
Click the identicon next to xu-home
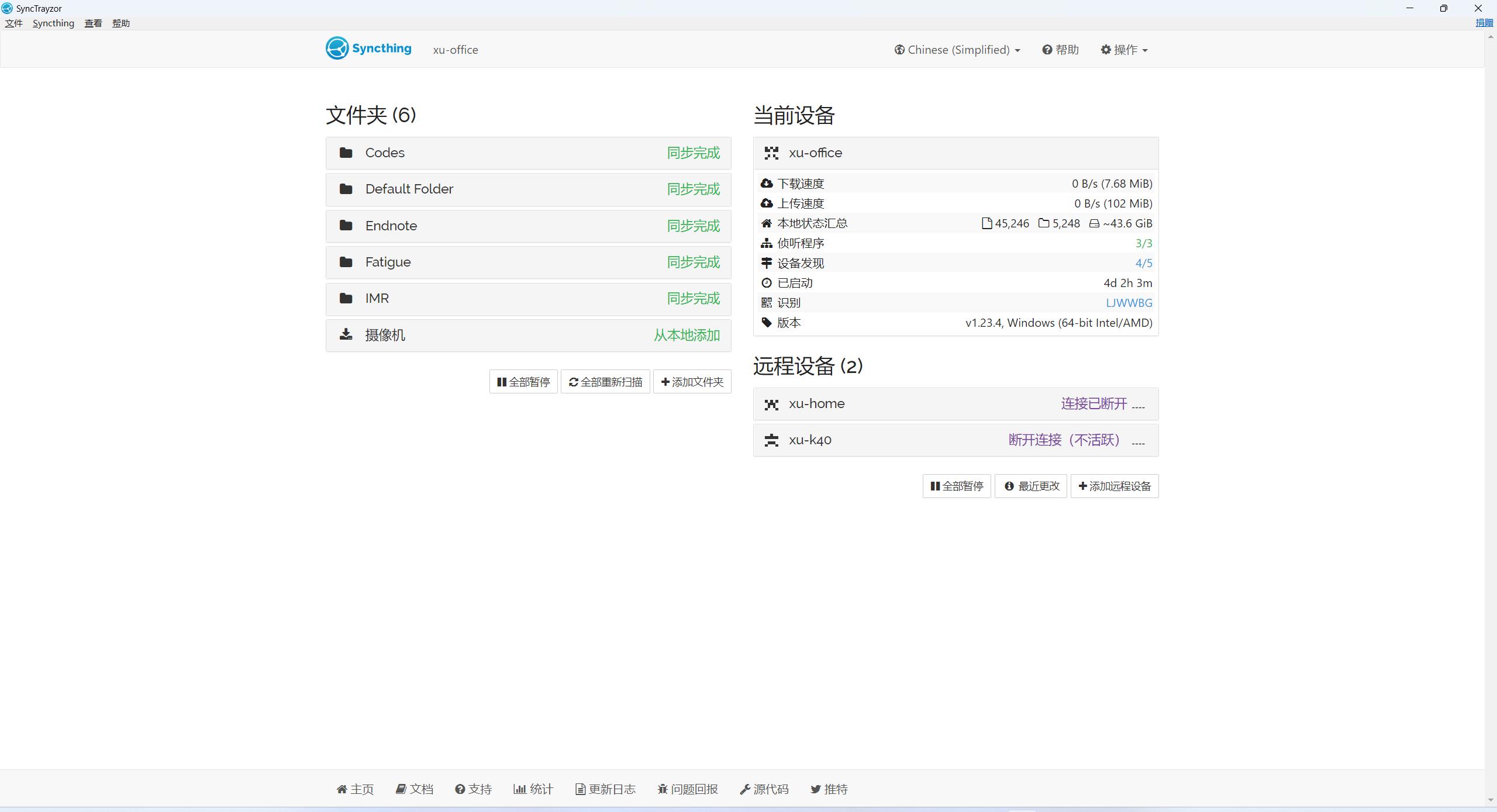[771, 404]
